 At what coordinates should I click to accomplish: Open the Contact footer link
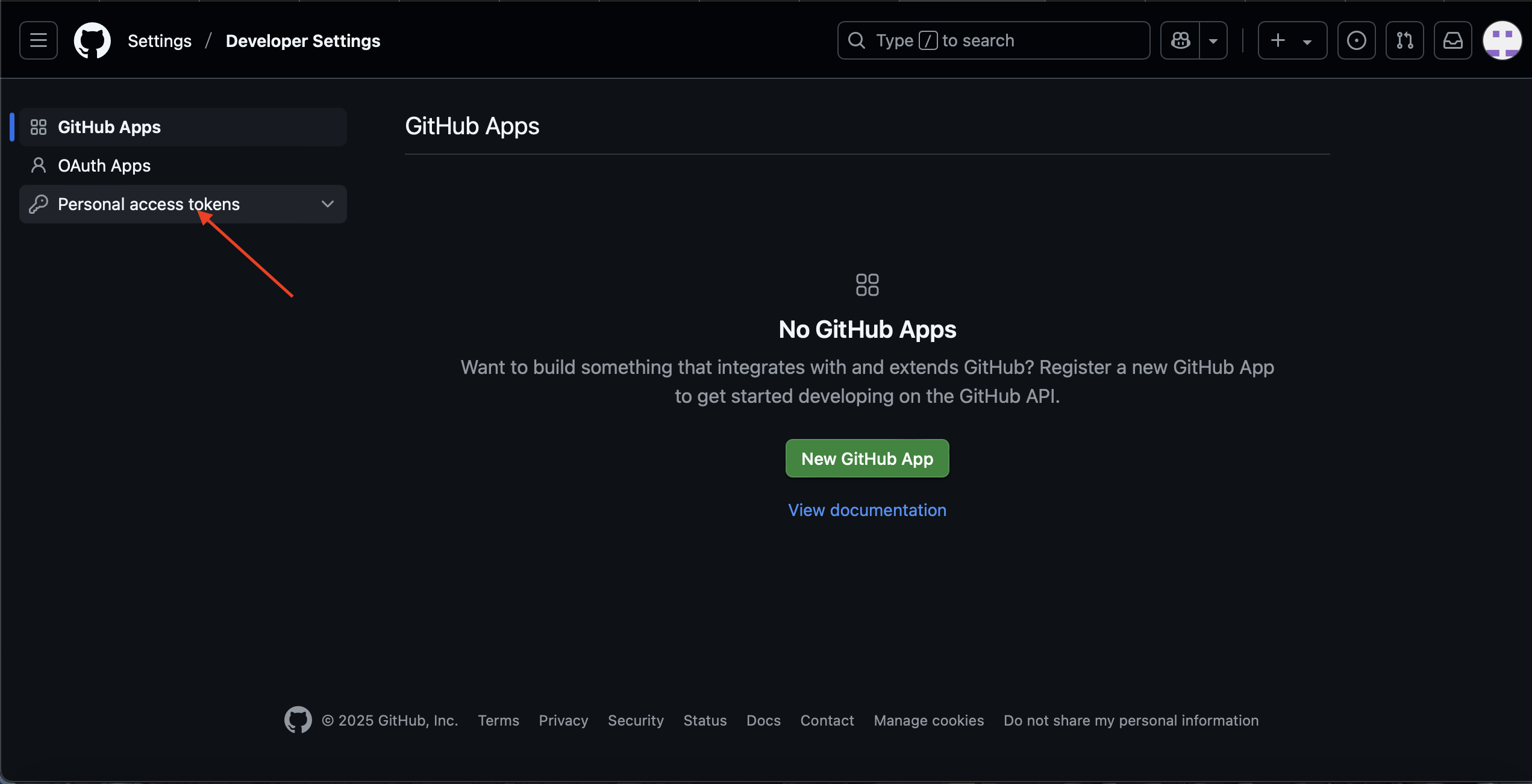[827, 720]
